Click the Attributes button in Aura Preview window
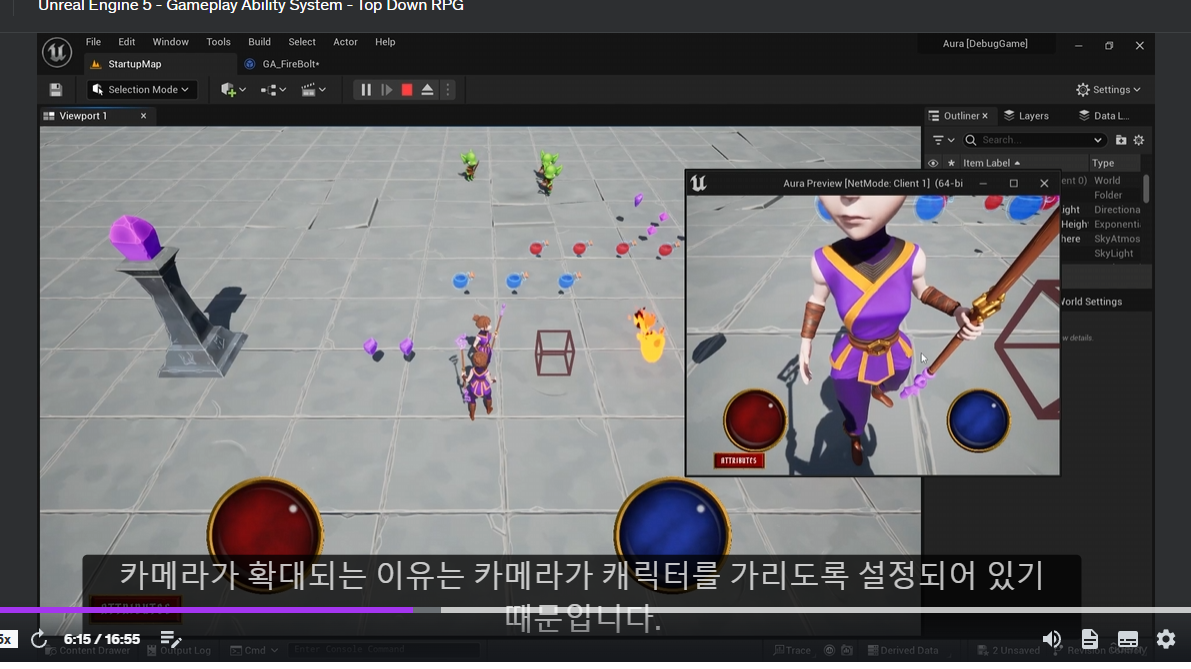1191x669 pixels. tap(739, 460)
